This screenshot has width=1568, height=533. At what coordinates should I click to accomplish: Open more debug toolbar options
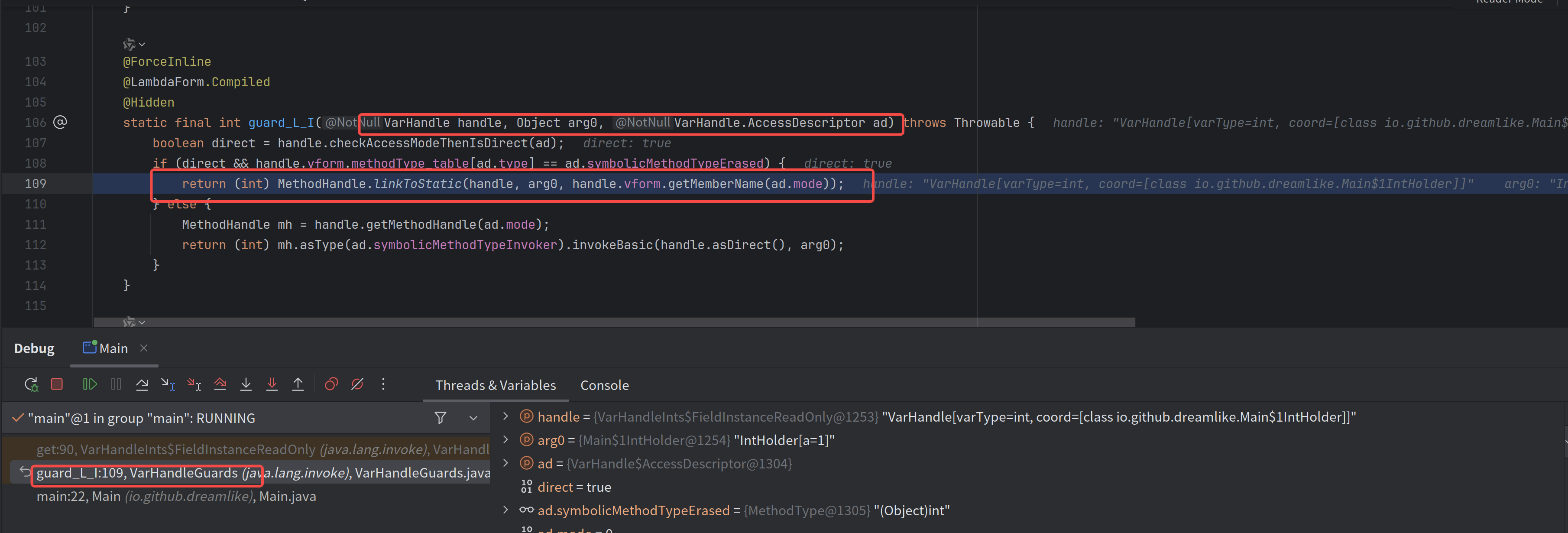[383, 384]
